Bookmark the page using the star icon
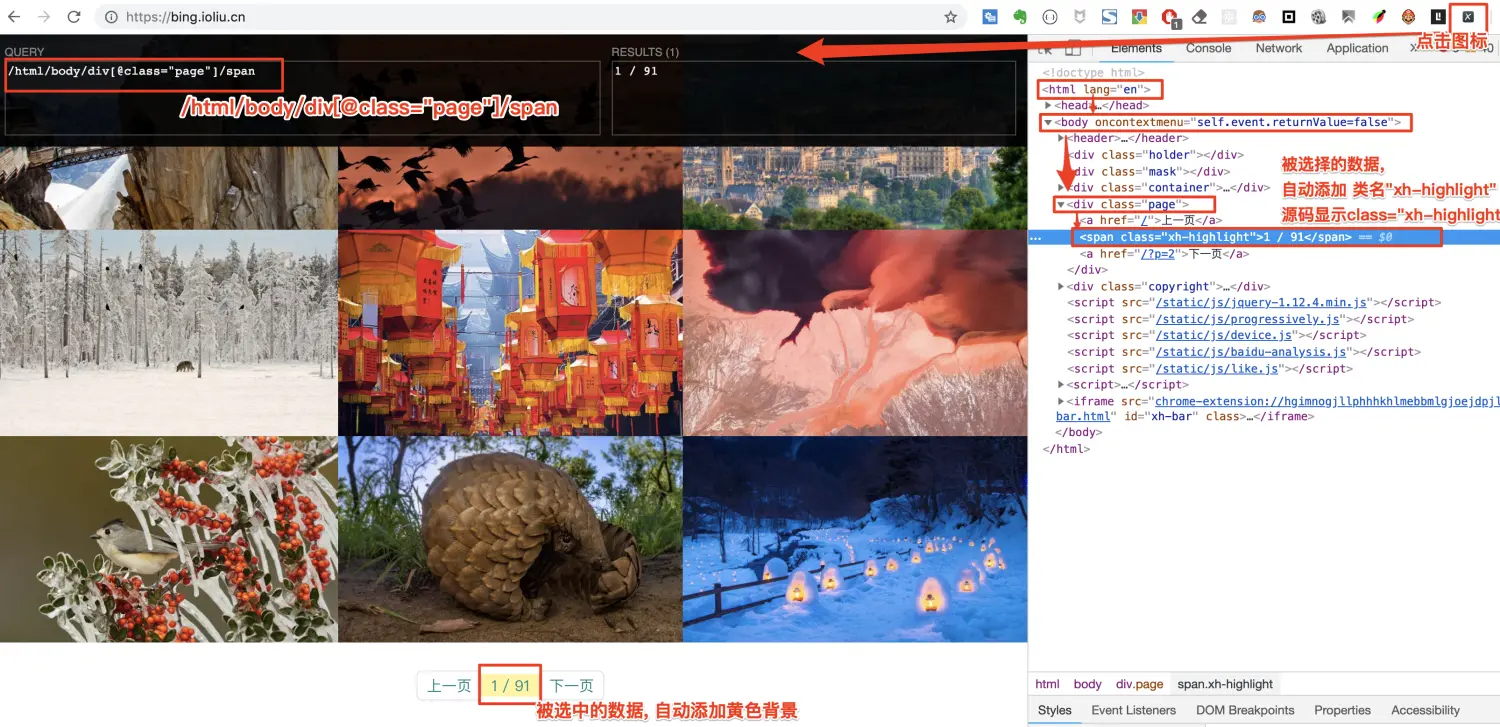1500x727 pixels. [950, 16]
